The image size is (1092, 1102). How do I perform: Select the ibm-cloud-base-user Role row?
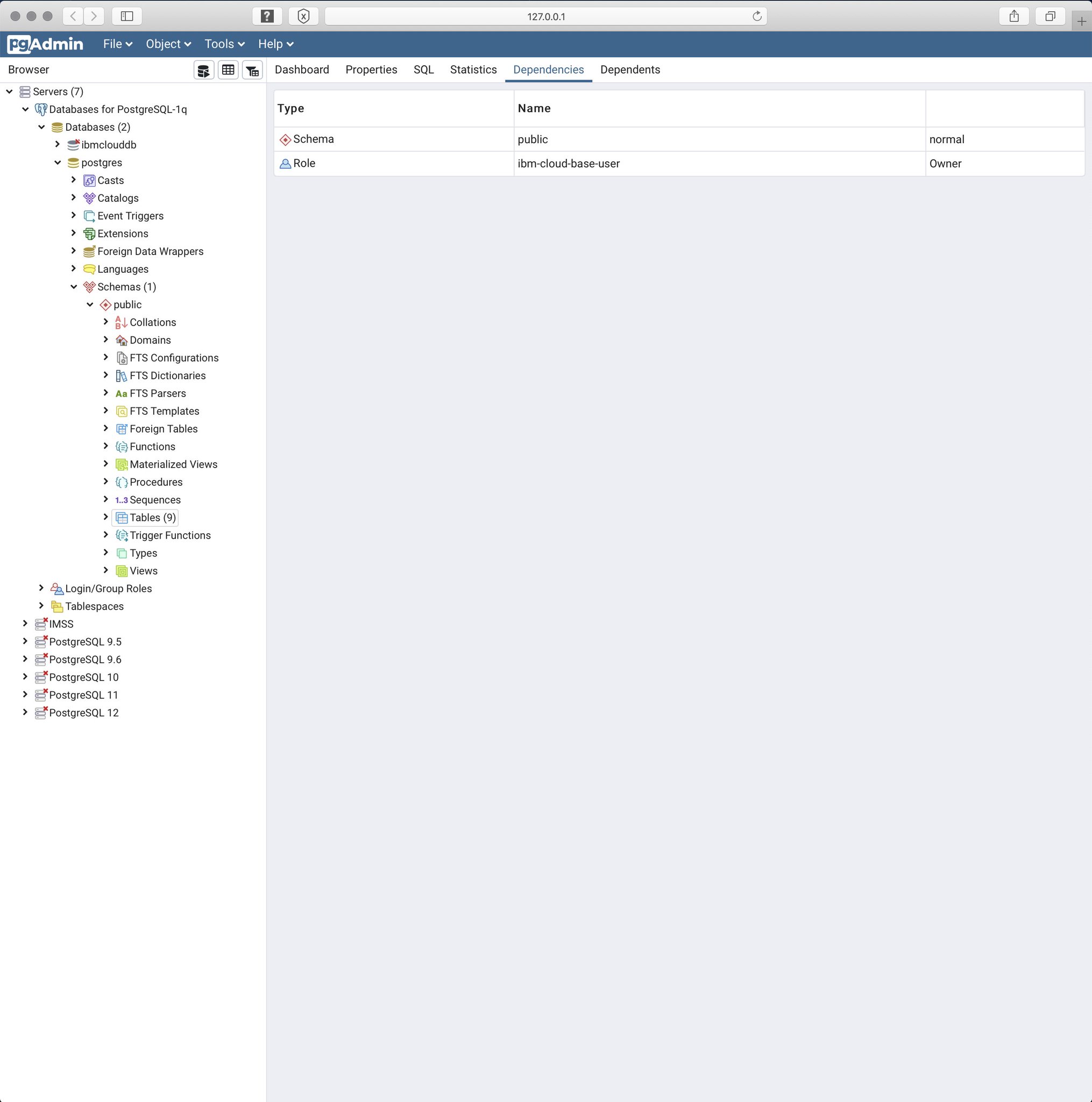pos(568,164)
